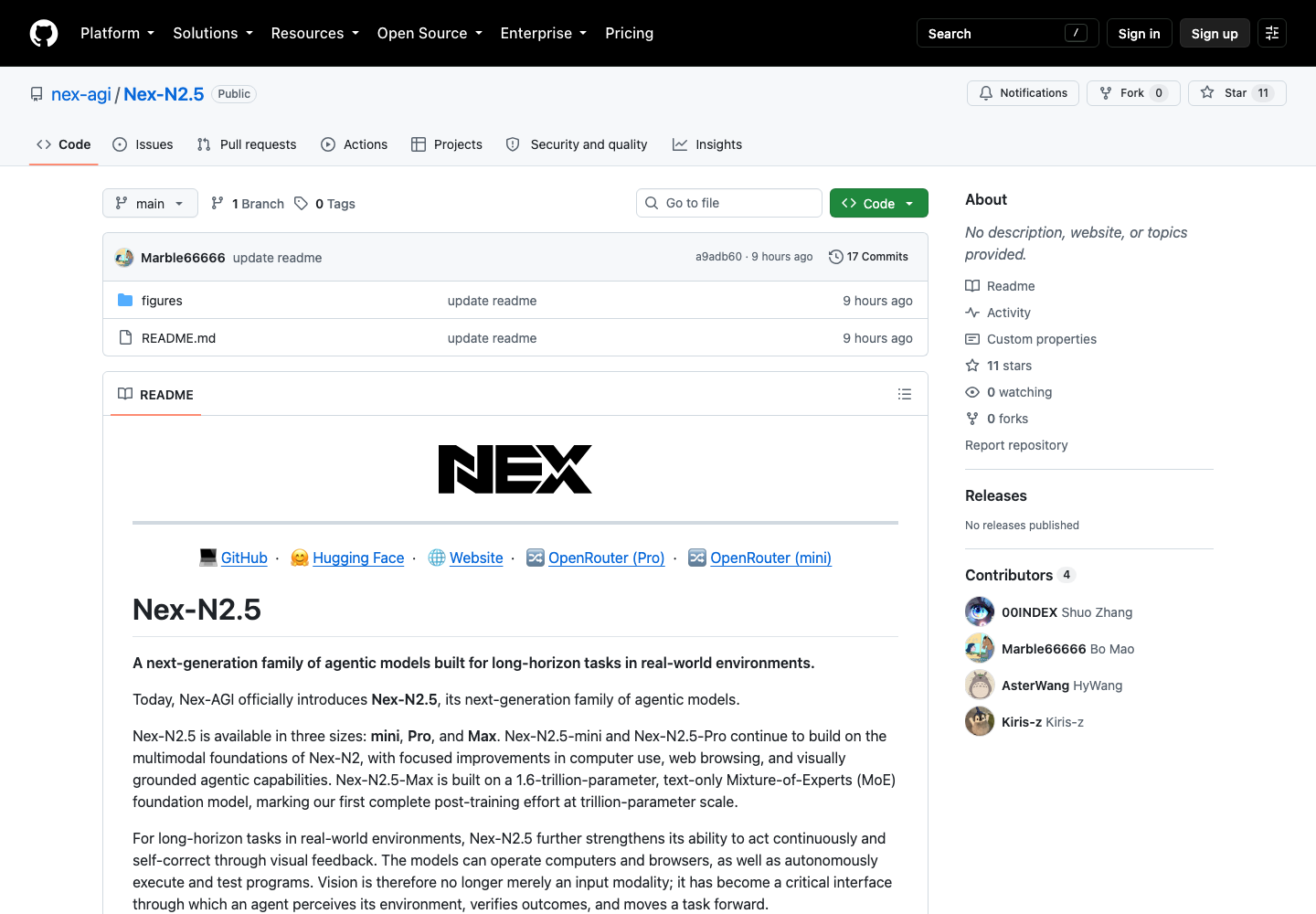This screenshot has width=1316, height=914.
Task: Click the stars icon in About section
Action: (x=972, y=366)
